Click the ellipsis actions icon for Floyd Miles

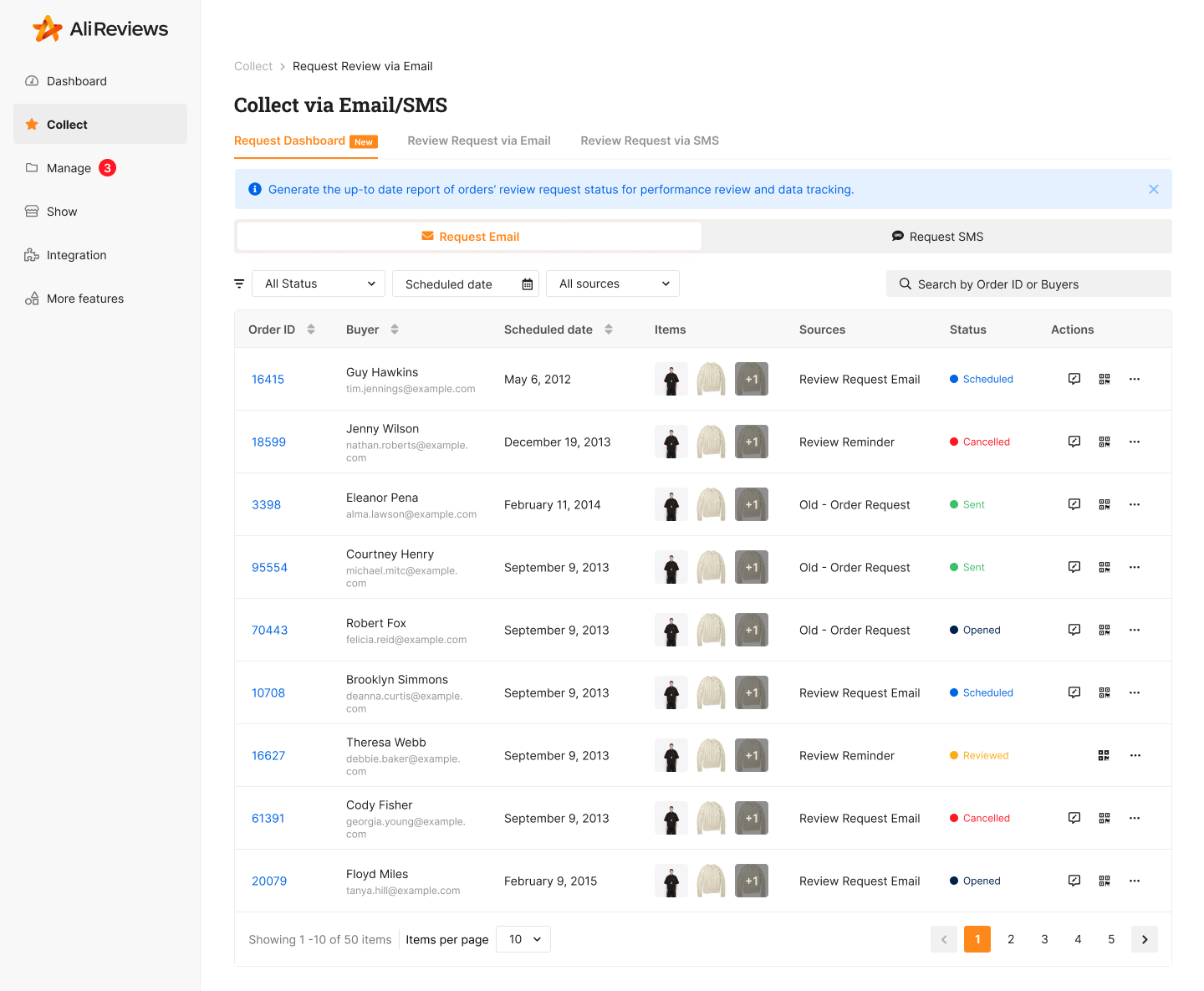pos(1135,881)
